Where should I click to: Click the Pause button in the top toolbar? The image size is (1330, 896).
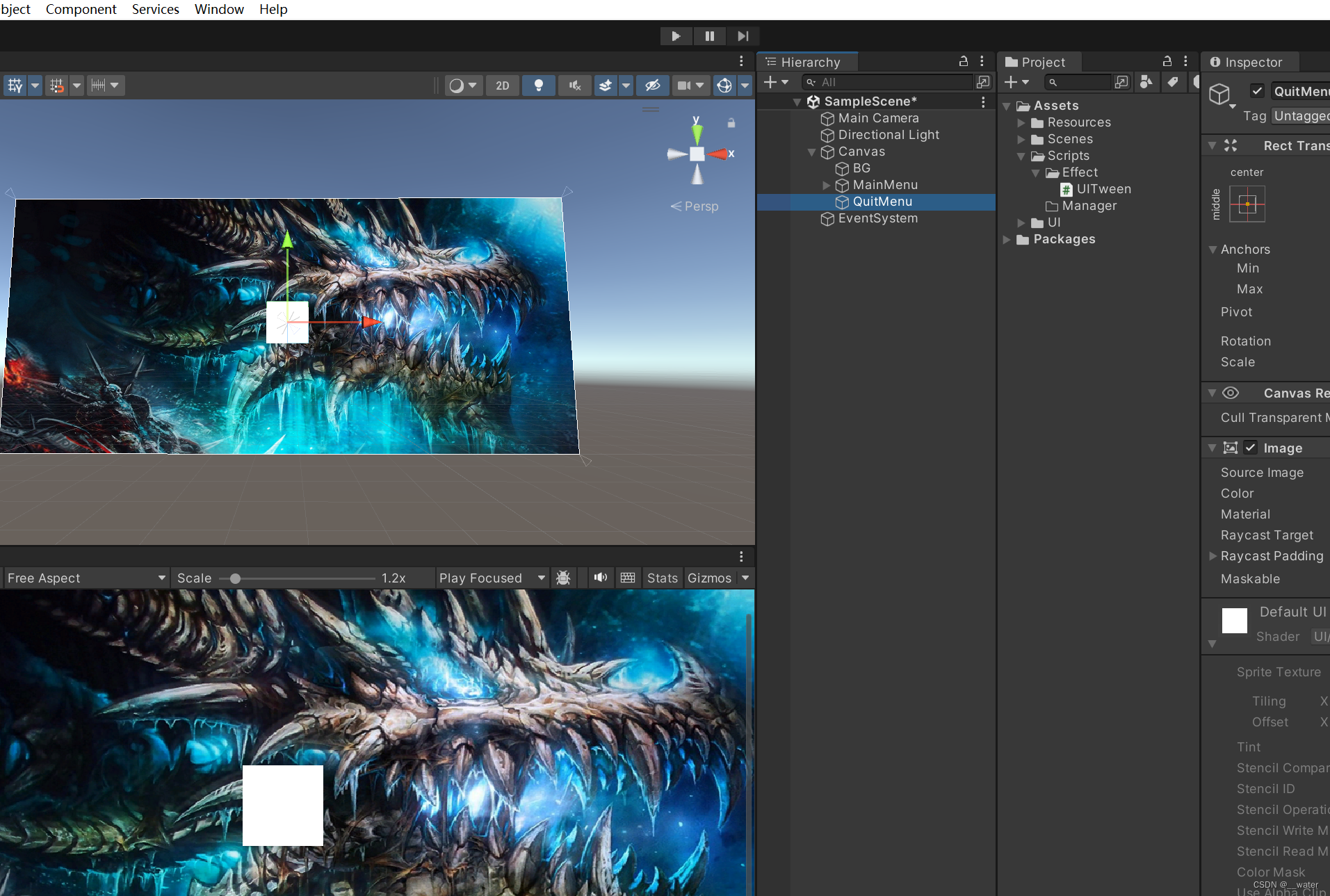click(x=709, y=36)
